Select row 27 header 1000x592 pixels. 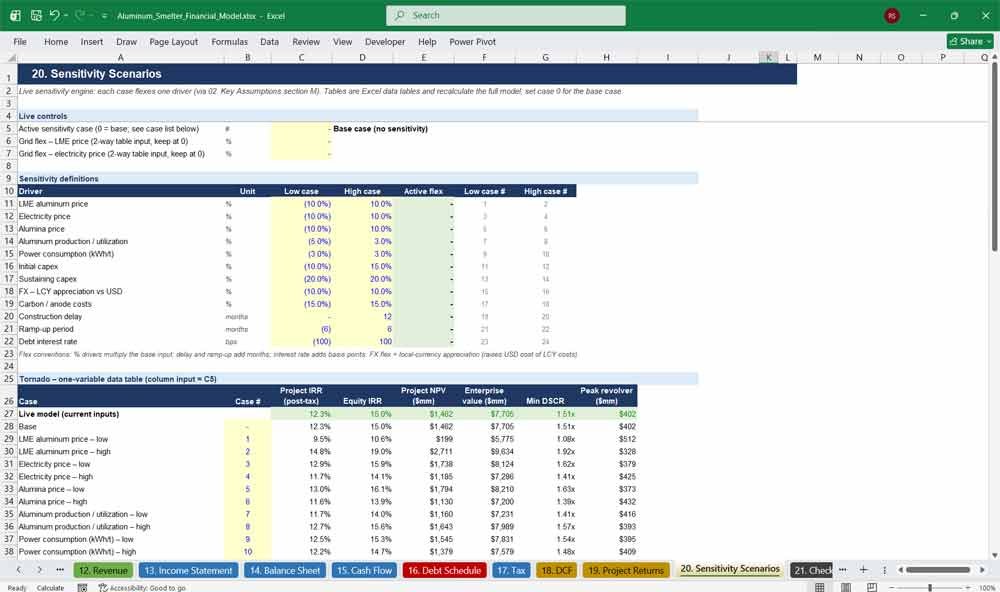pos(9,414)
